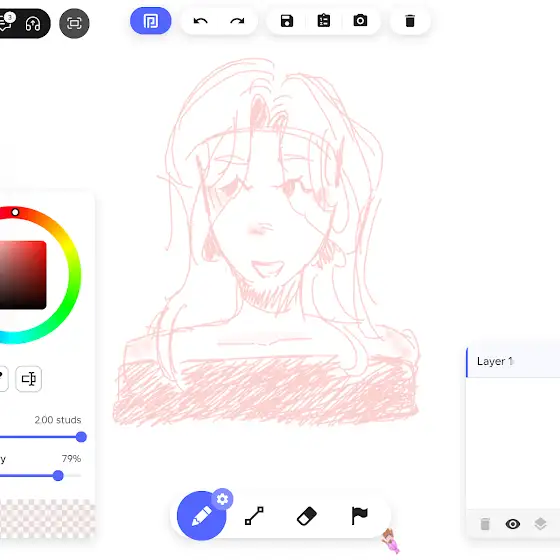Open brush settings gear badge
The image size is (560, 560).
[x=222, y=499]
